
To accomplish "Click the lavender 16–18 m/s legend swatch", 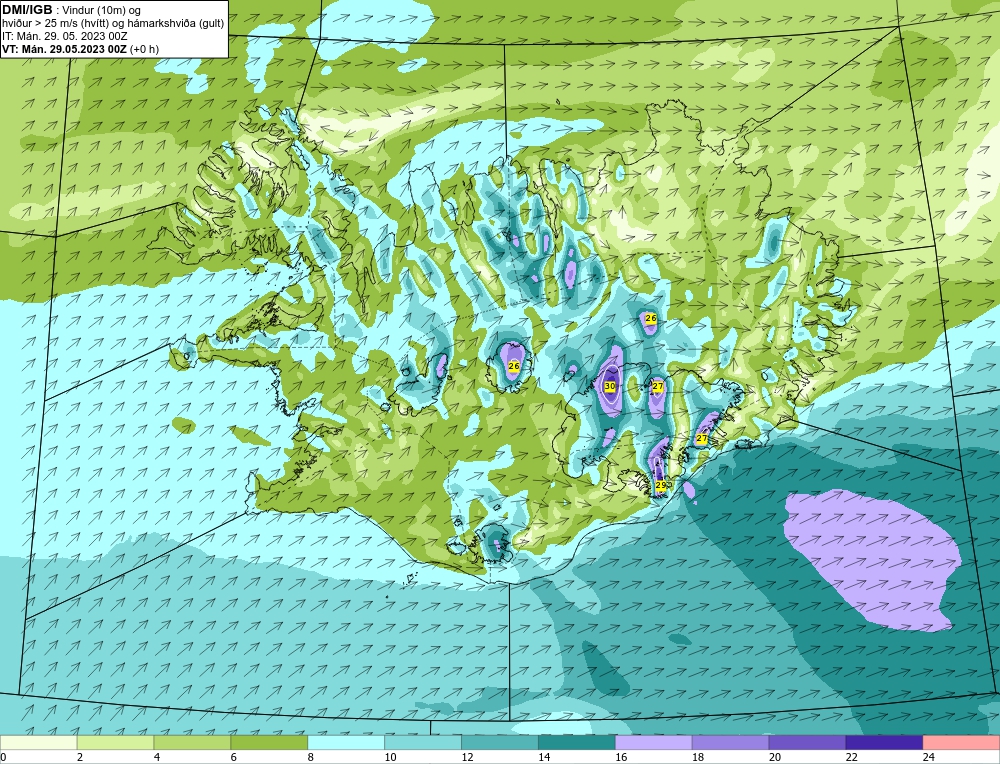I will click(654, 742).
